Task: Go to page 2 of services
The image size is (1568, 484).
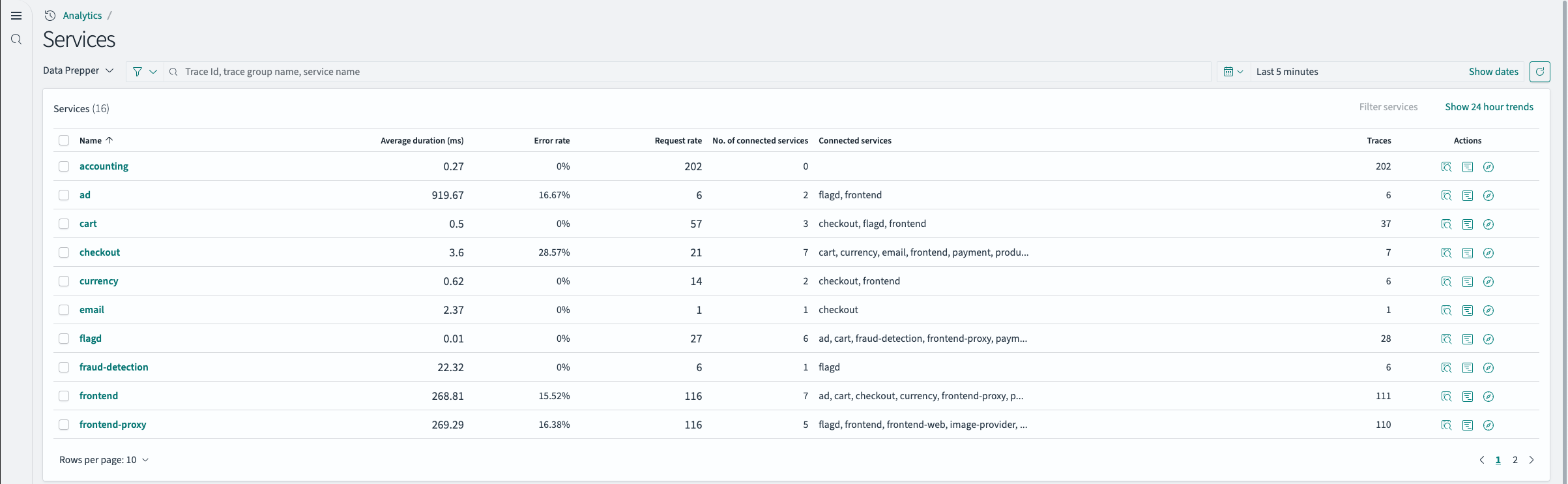Action: (x=1515, y=460)
